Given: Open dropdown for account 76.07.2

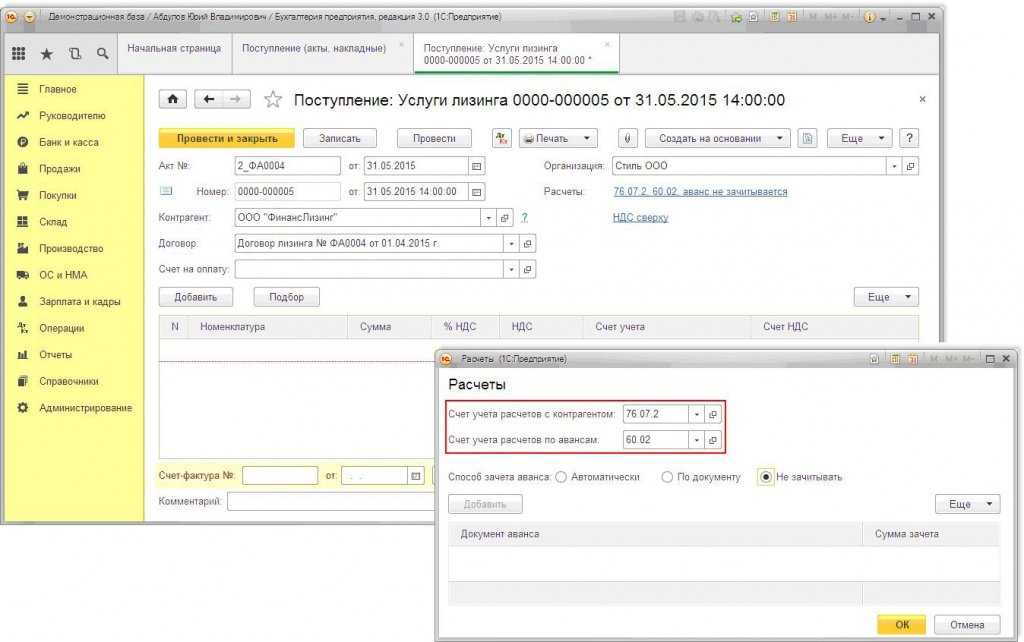Looking at the screenshot, I should pos(697,414).
